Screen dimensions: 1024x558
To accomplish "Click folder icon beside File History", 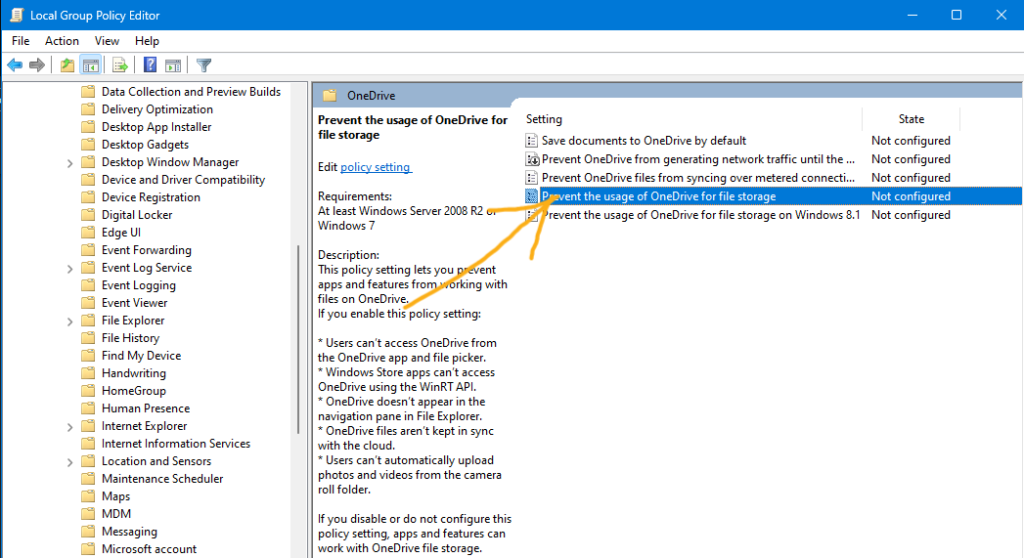I will pos(88,338).
